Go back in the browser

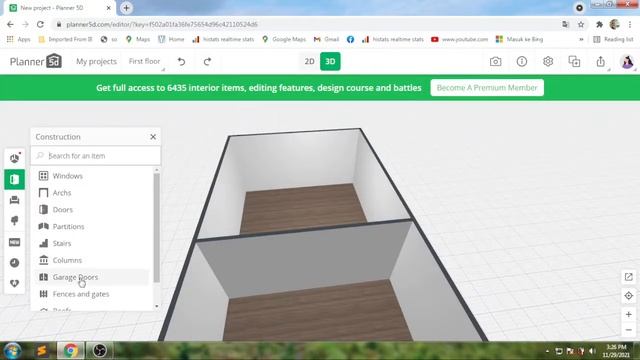pos(10,24)
